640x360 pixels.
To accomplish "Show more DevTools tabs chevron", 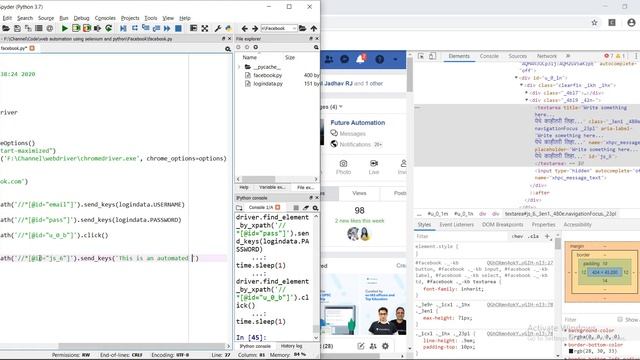I will pos(568,56).
